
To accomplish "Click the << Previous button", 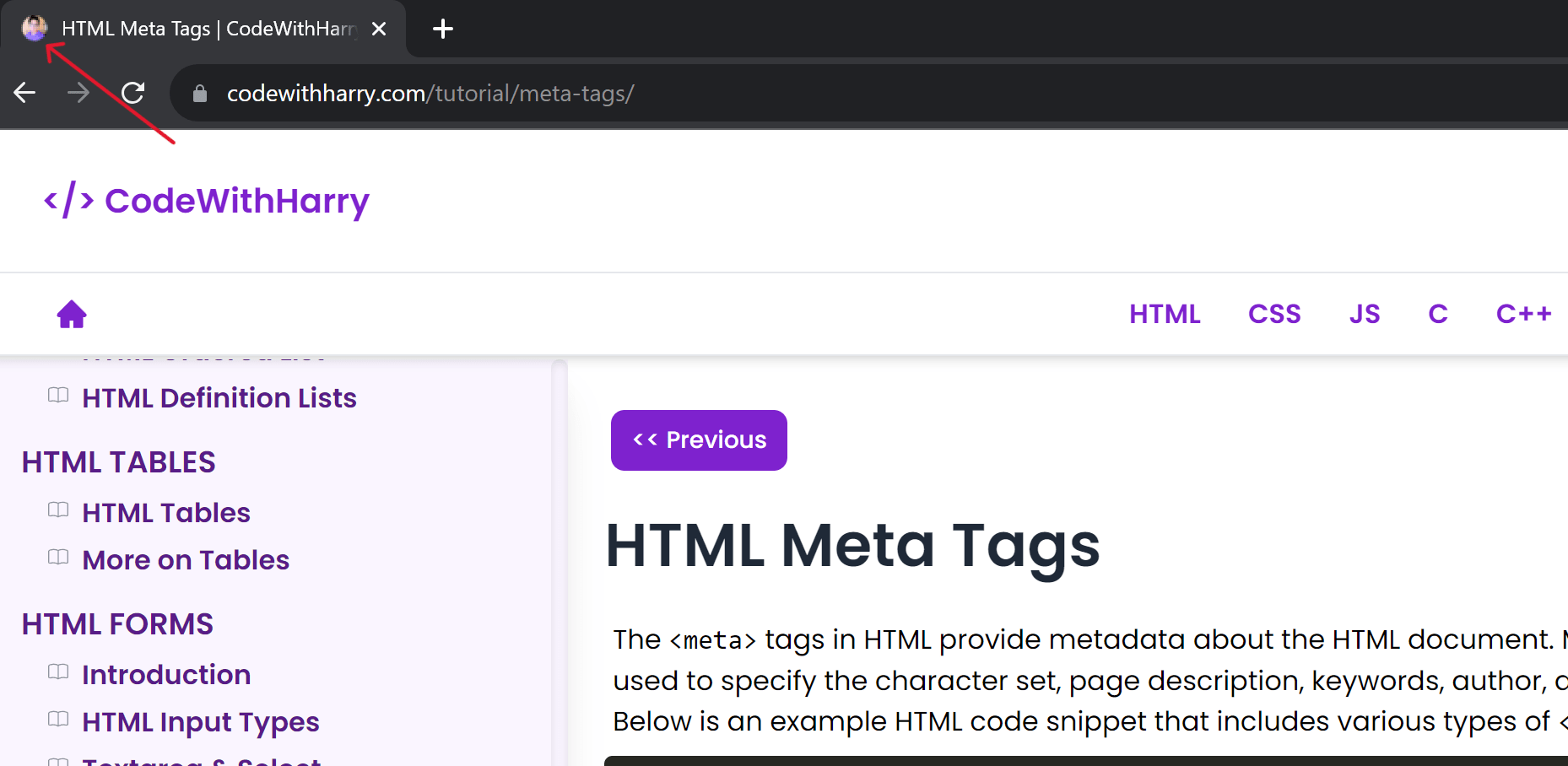I will (x=699, y=440).
